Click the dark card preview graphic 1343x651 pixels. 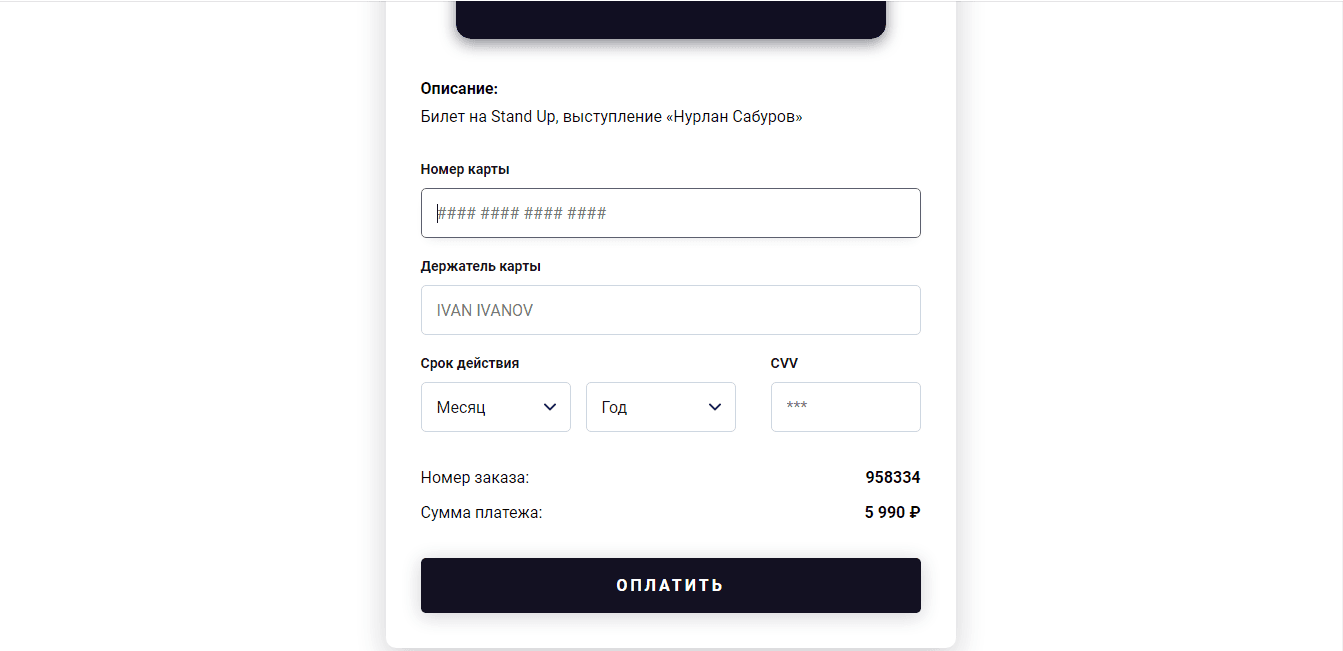[671, 19]
